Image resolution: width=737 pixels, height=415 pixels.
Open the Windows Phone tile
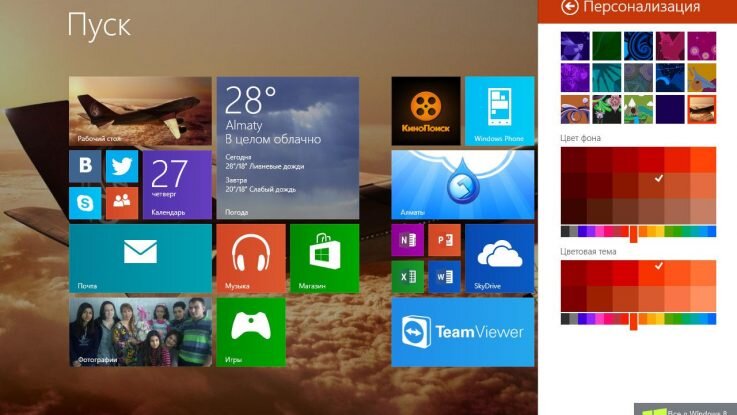click(500, 111)
